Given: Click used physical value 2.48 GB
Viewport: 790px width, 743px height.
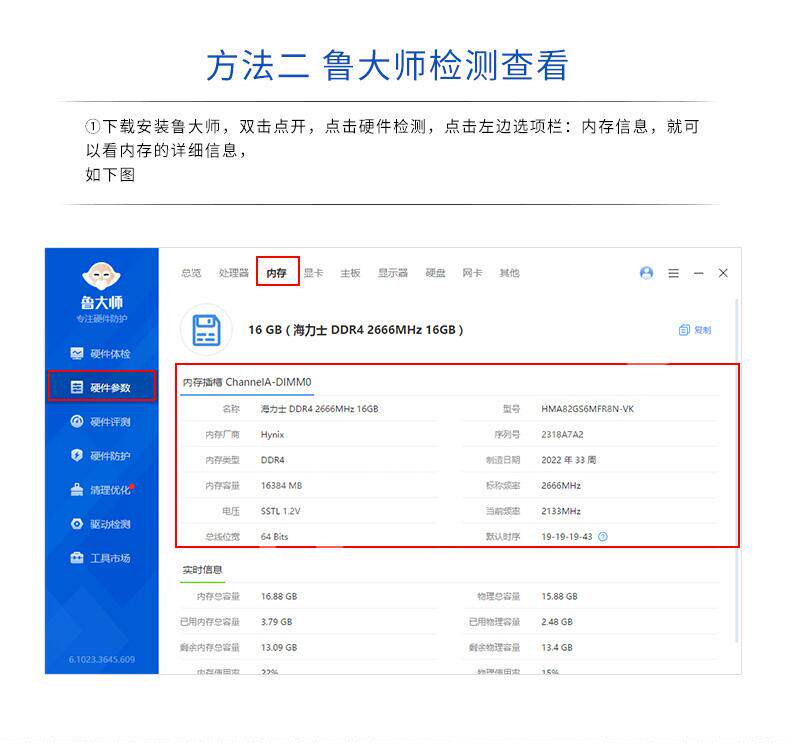Looking at the screenshot, I should point(557,622).
